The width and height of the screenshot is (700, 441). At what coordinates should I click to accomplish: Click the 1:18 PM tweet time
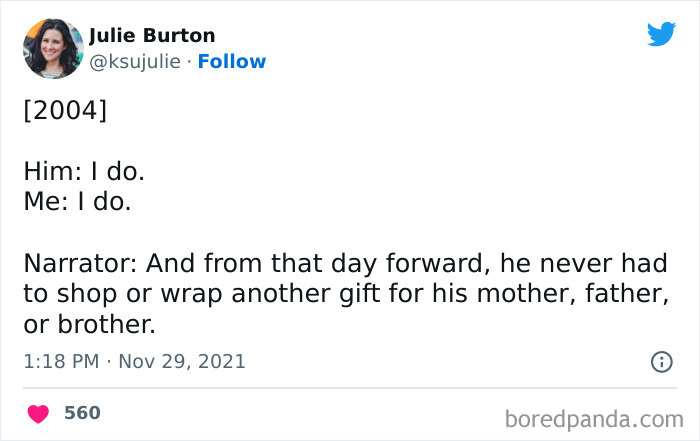pos(59,361)
